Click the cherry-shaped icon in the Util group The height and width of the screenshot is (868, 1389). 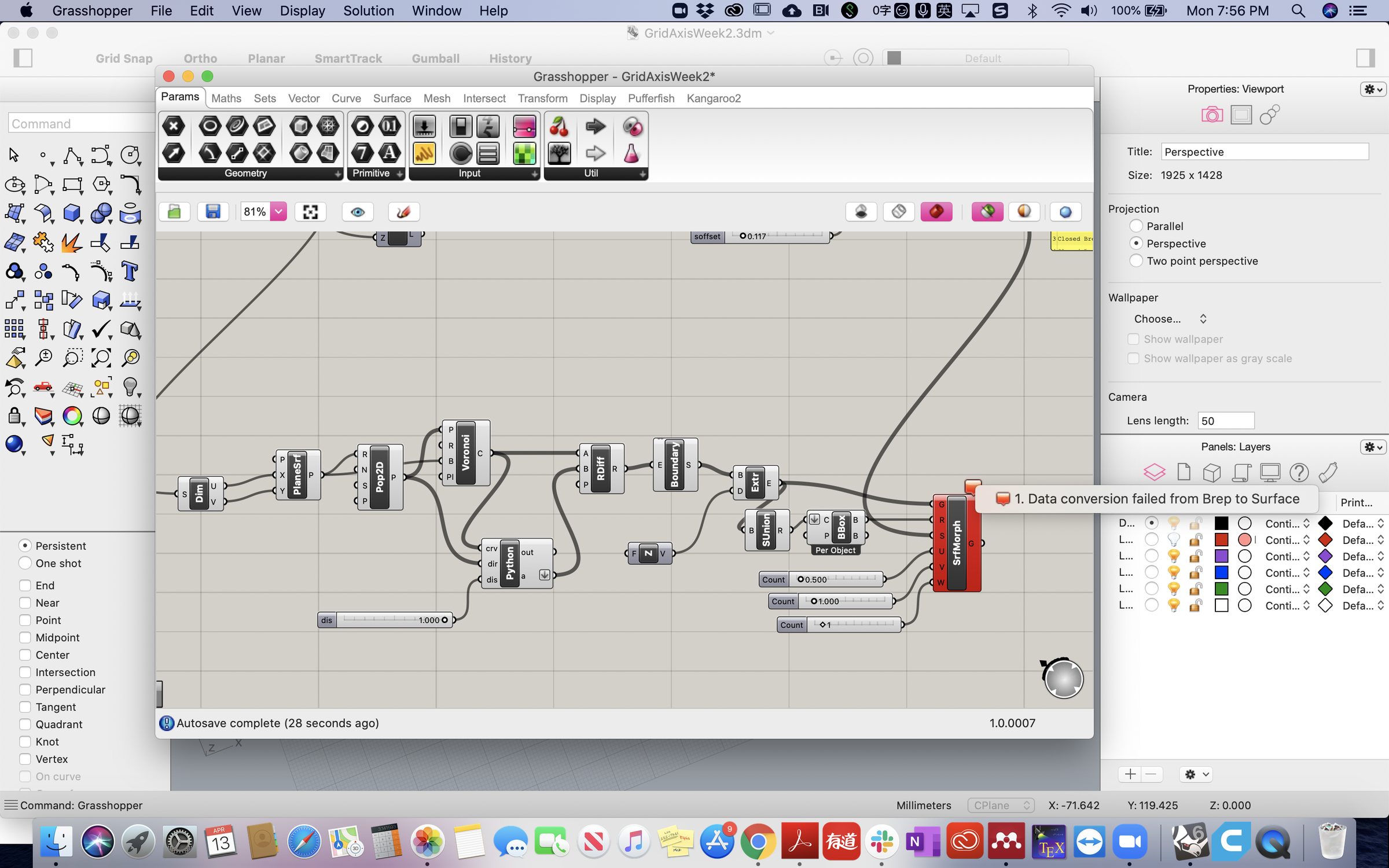[560, 126]
